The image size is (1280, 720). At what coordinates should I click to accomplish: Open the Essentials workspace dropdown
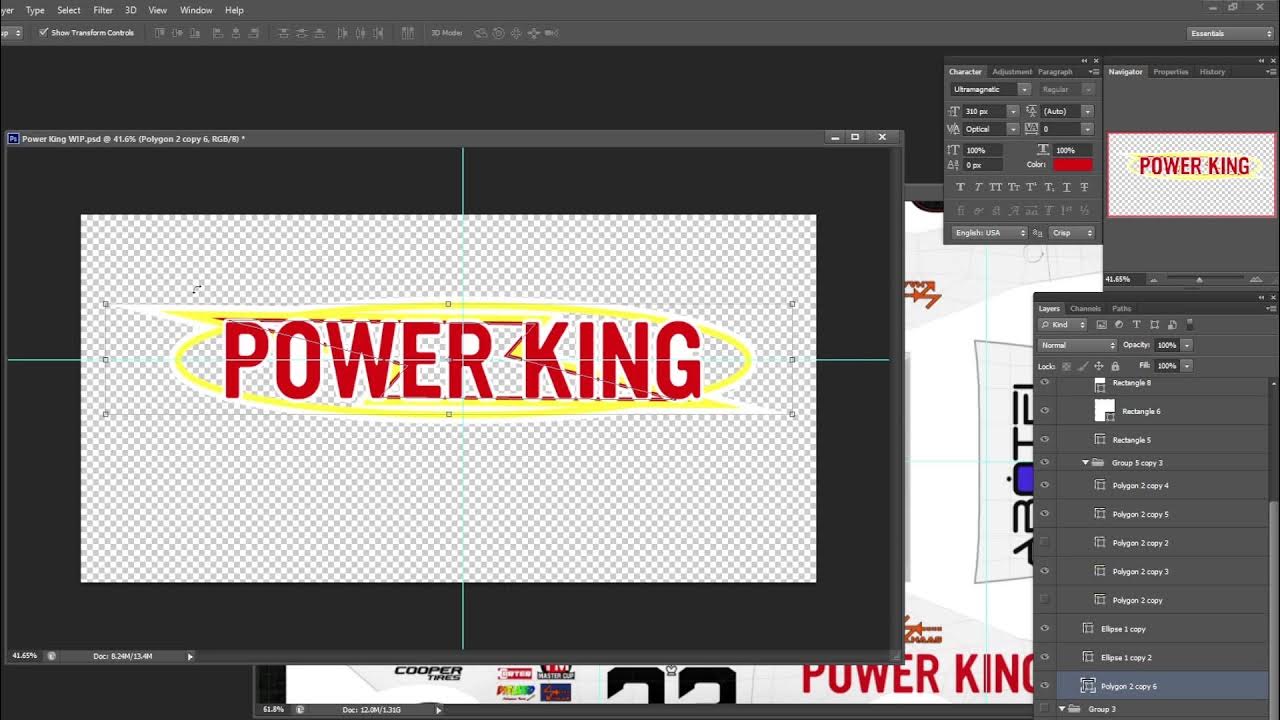[x=1230, y=33]
